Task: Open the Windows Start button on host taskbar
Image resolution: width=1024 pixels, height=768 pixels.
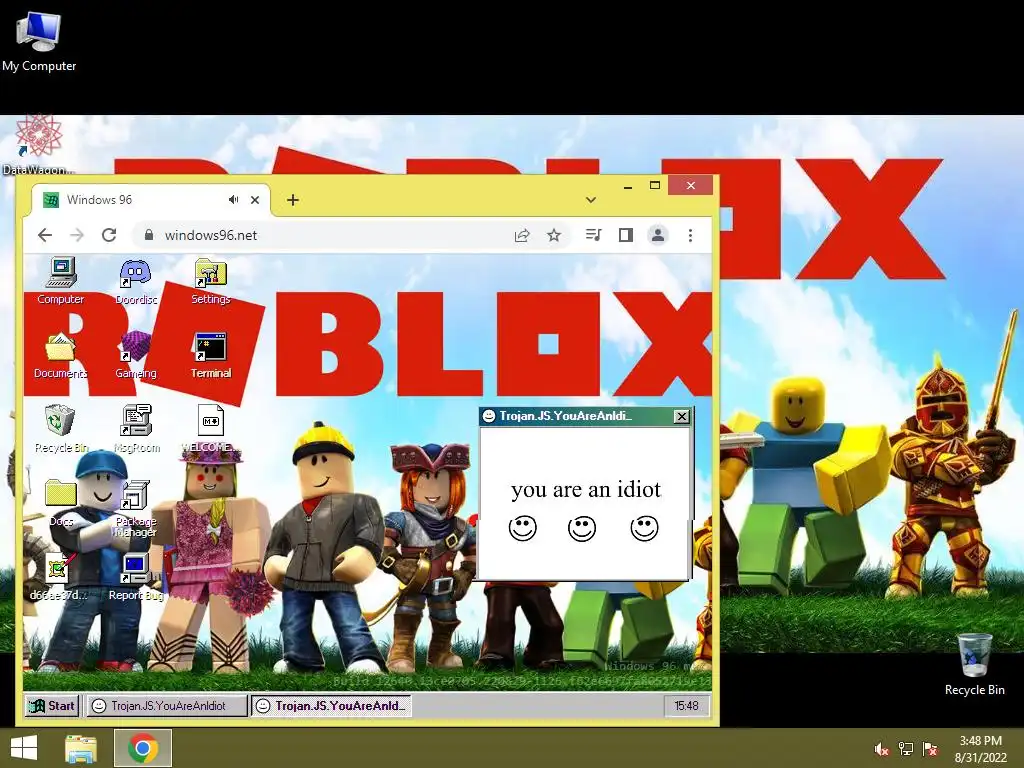Action: point(24,748)
